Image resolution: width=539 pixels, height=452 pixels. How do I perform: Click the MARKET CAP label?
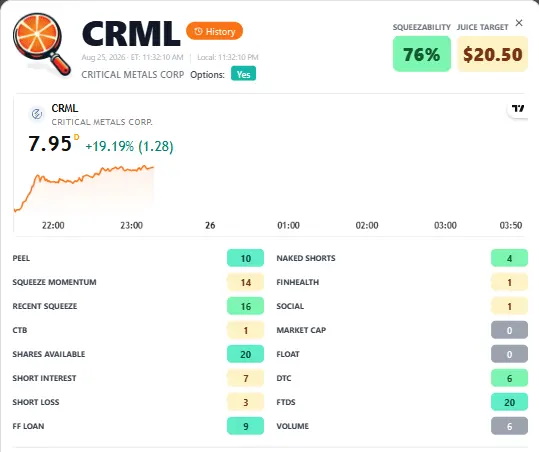[301, 330]
